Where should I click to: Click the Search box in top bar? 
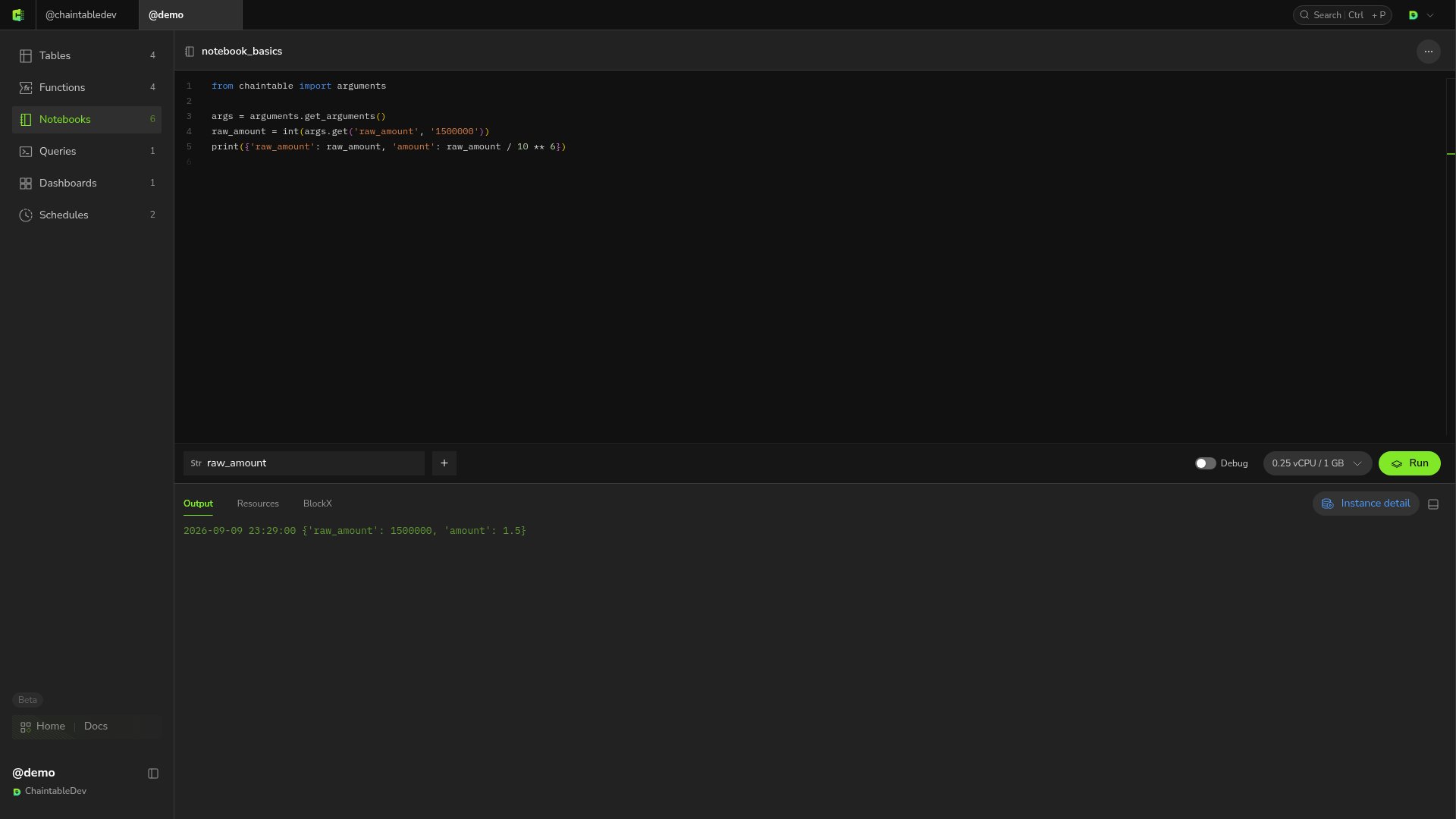(x=1342, y=15)
